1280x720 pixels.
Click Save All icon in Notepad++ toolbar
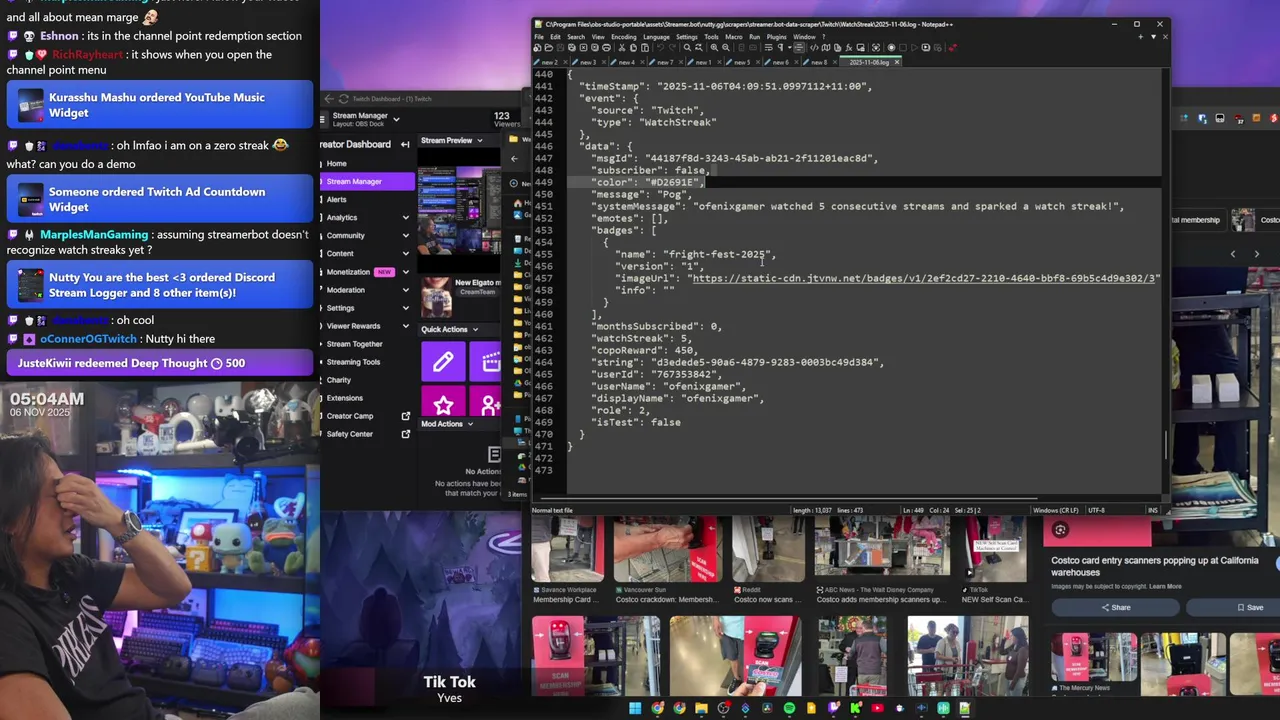[x=572, y=47]
